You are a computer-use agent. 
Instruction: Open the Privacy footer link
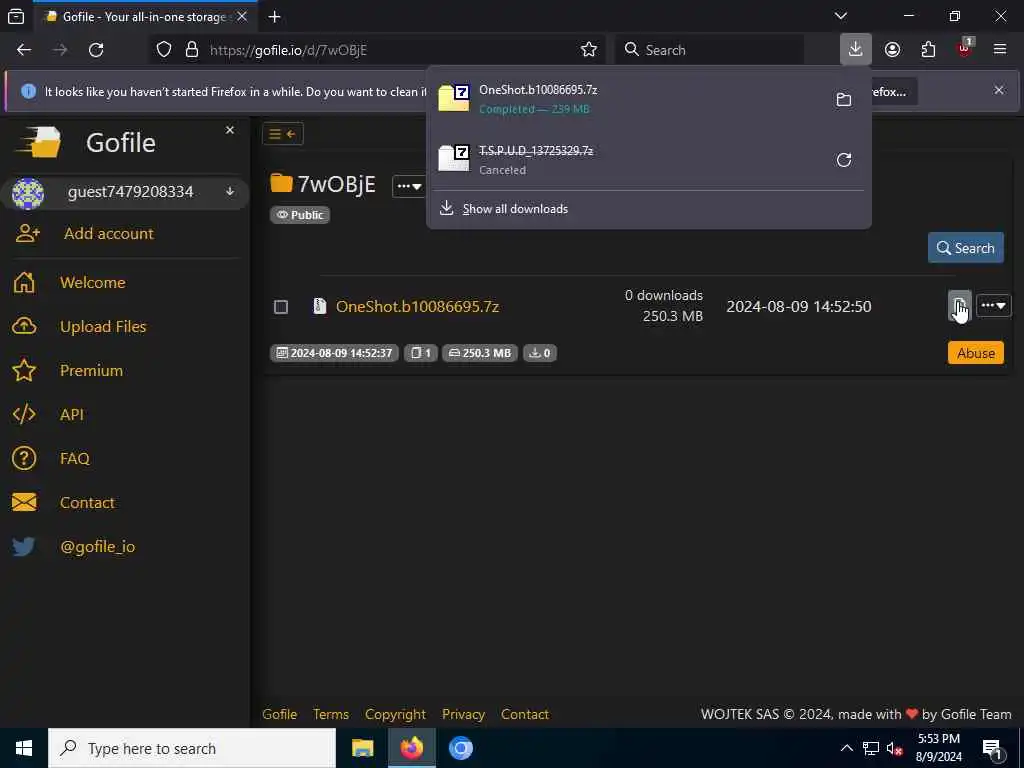click(x=463, y=714)
